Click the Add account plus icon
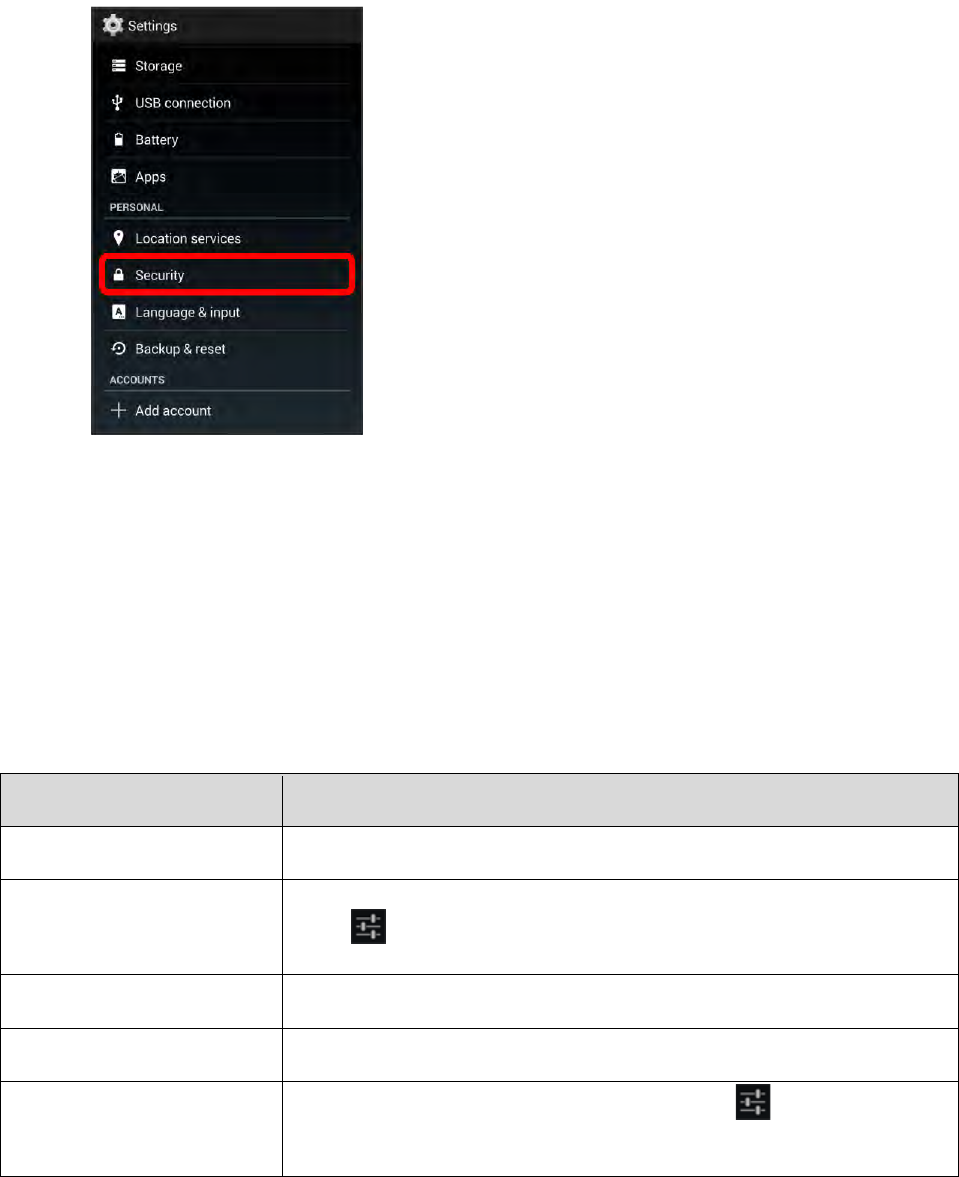Image resolution: width=959 pixels, height=1177 pixels. (119, 410)
